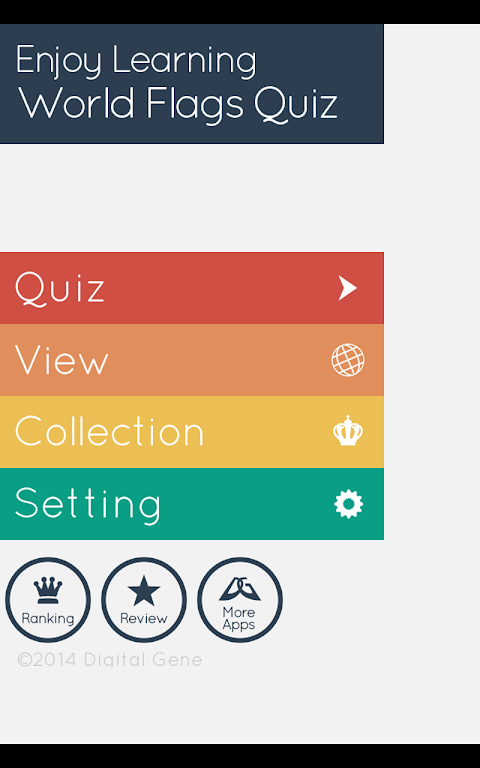Tap the crown icon inside the Ranking circle
This screenshot has width=480, height=768.
point(48,590)
